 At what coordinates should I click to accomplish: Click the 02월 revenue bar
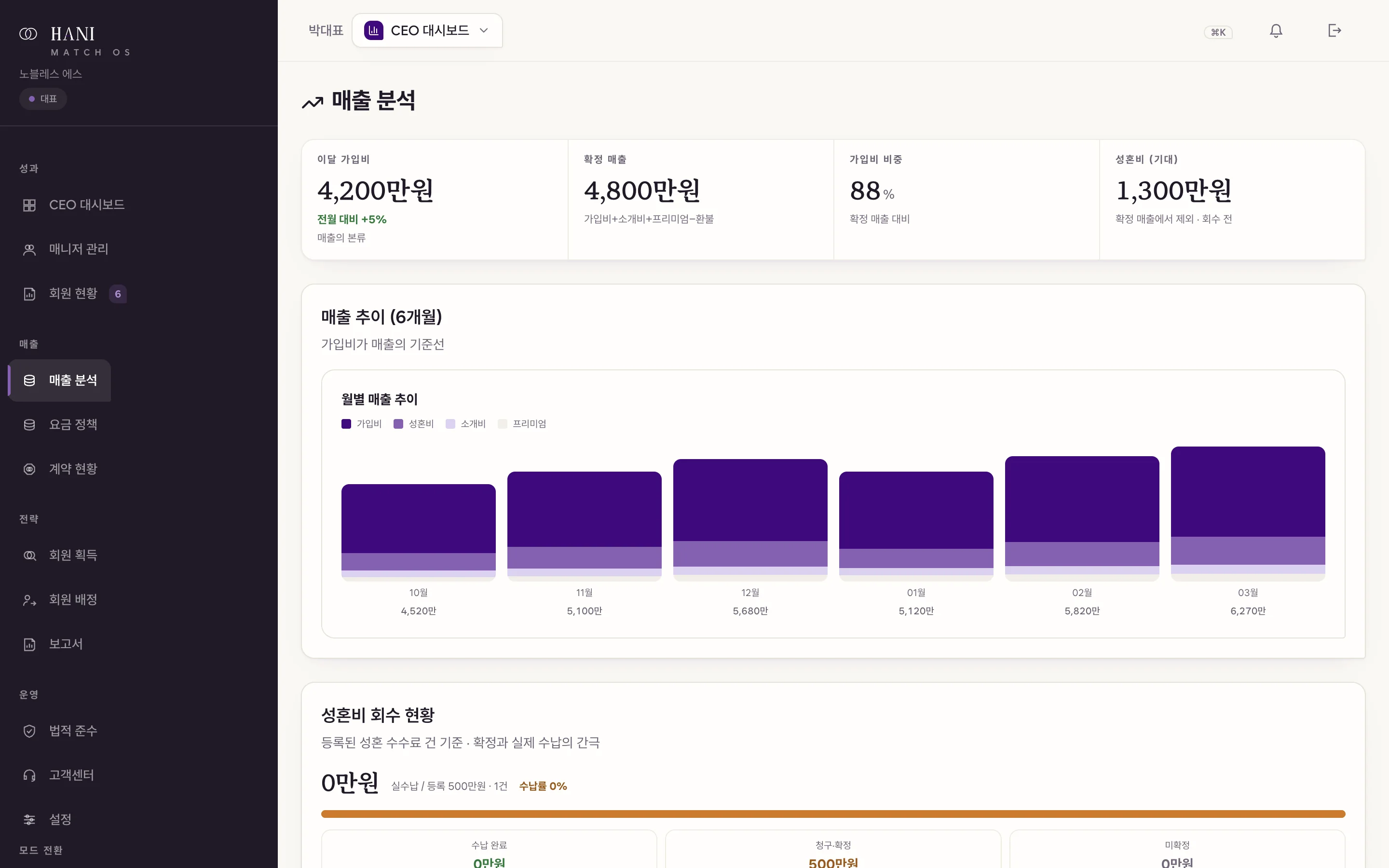click(1082, 518)
